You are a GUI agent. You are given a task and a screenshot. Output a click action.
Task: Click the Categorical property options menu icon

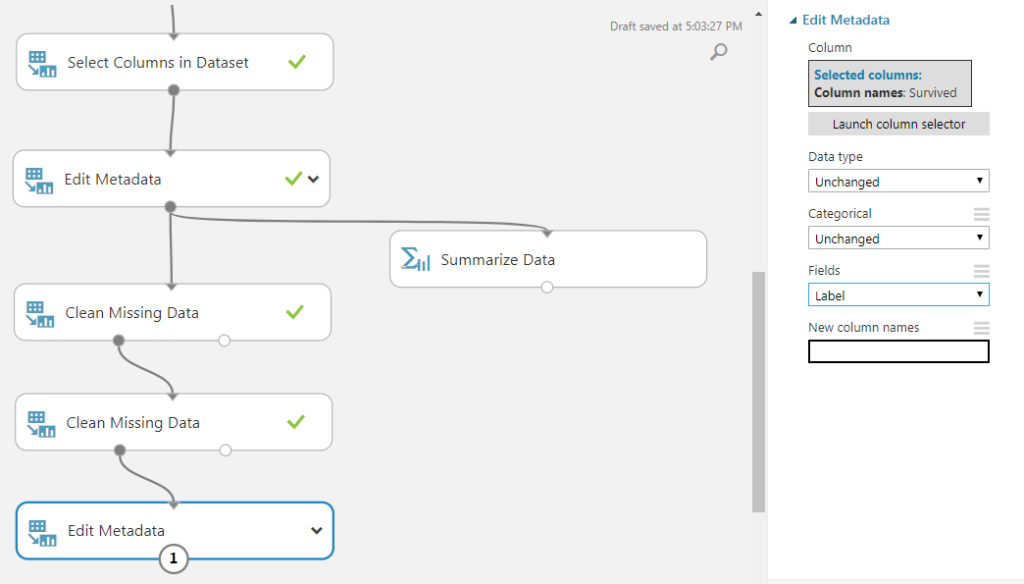[981, 214]
